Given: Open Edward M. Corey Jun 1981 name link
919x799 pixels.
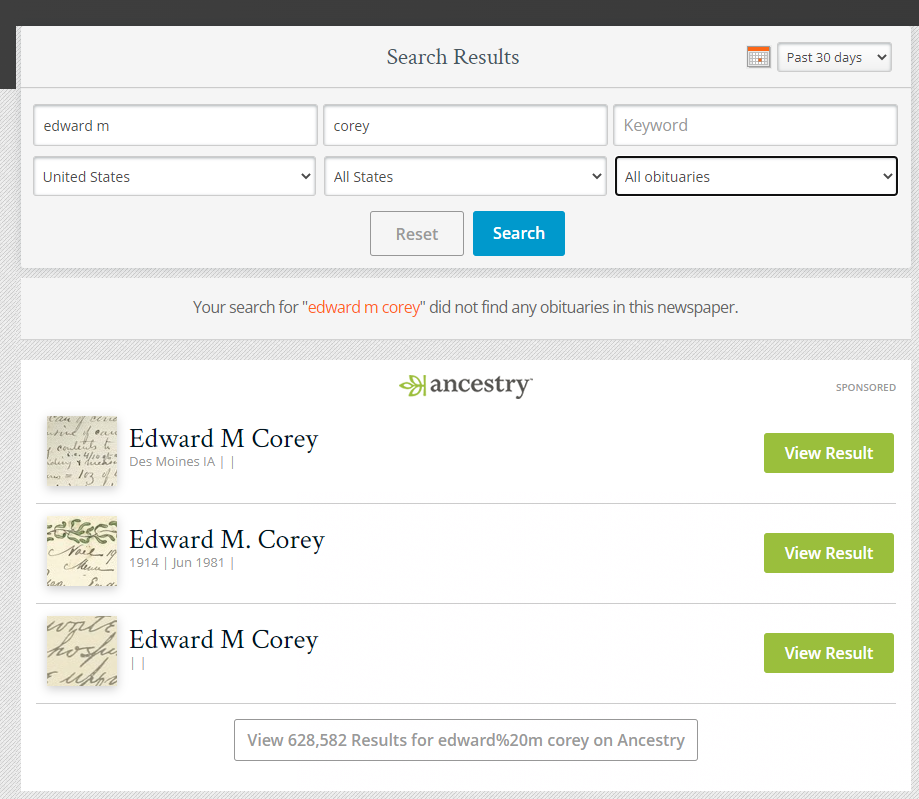Looking at the screenshot, I should pos(227,540).
